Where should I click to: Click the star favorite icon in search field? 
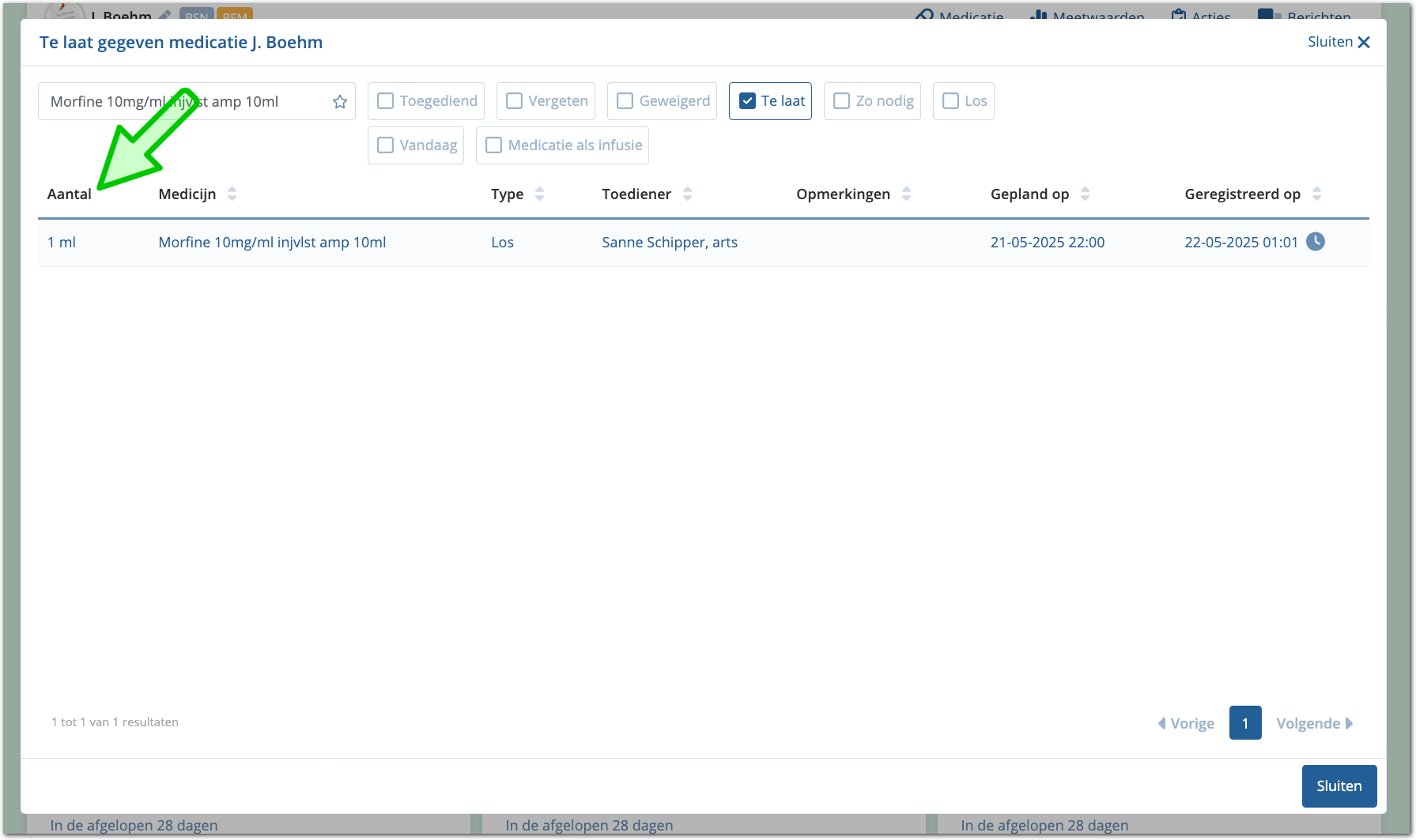(340, 102)
